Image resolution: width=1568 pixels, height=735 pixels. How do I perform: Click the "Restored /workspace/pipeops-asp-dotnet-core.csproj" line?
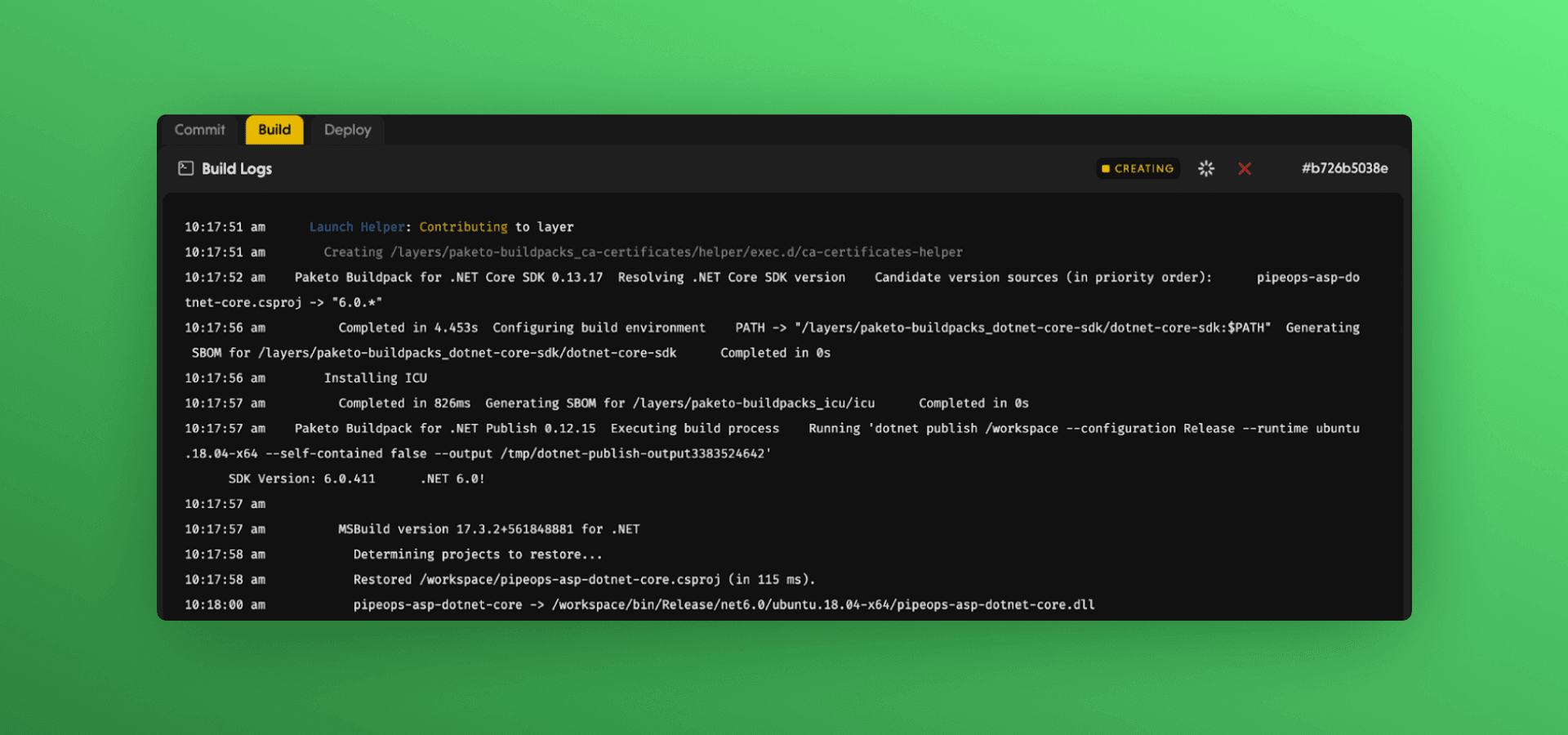(x=584, y=580)
